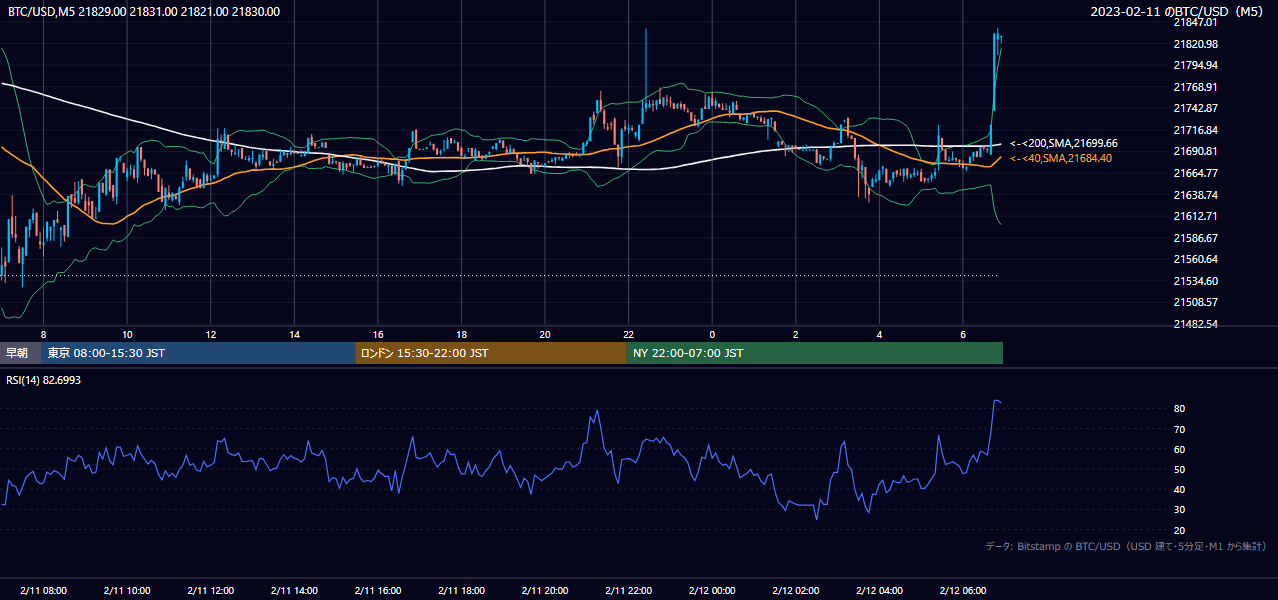Click hour label 8 under price chart
Viewport: 1278px width, 600px height.
(x=43, y=333)
